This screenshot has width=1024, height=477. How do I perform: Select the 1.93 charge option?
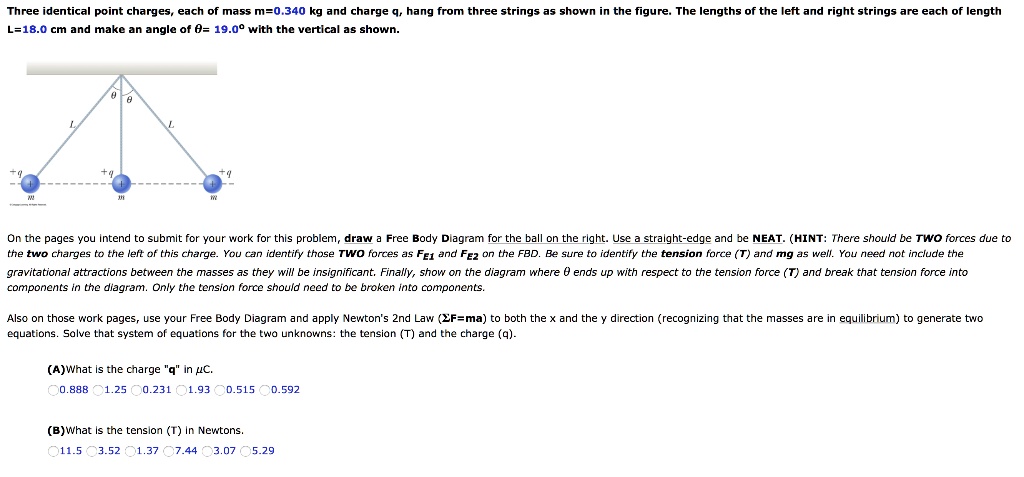point(181,390)
